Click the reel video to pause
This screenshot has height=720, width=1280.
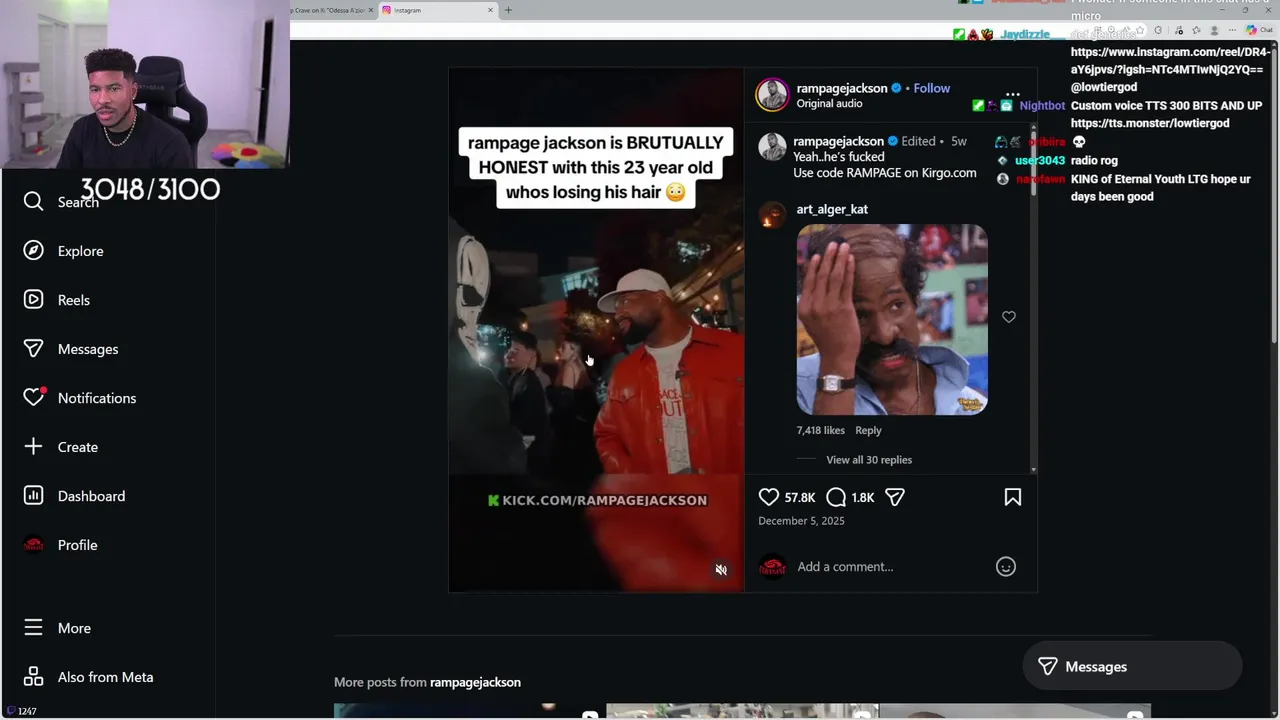point(596,330)
